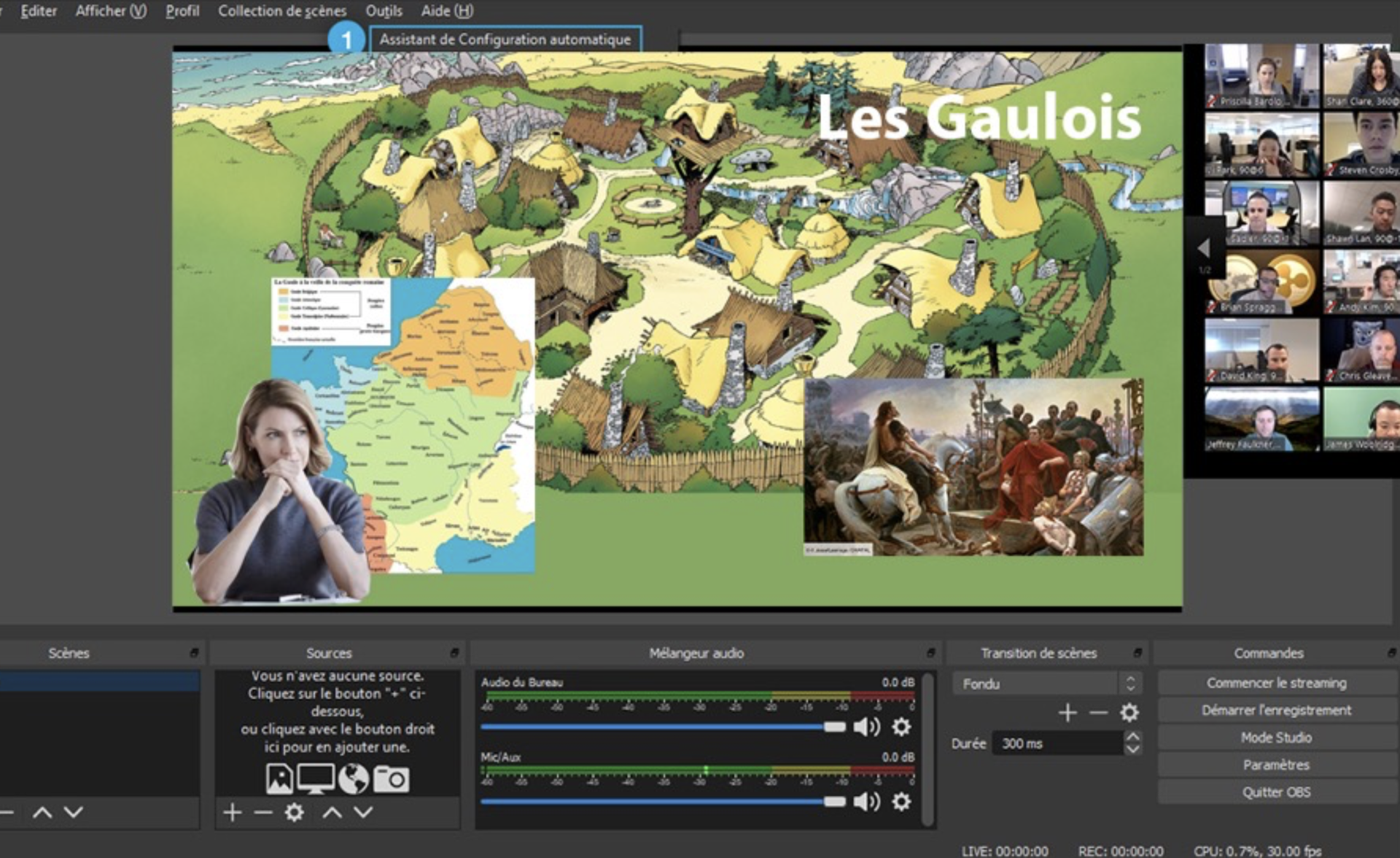1400x858 pixels.
Task: Click the plus button under Sources
Action: [233, 812]
